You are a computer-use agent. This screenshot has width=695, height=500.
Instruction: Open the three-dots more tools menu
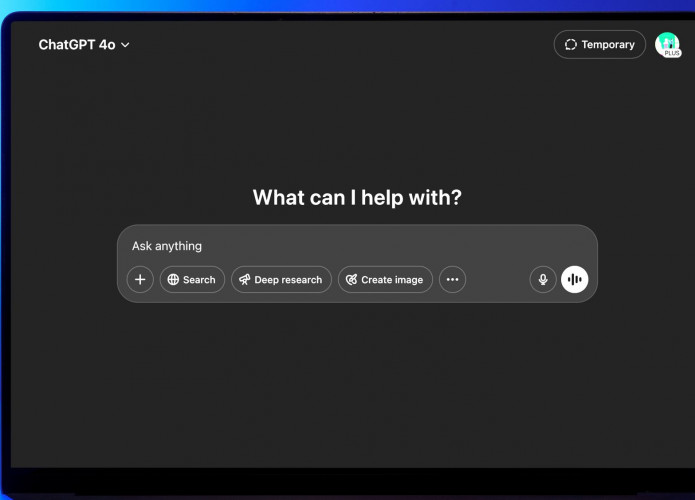click(452, 279)
